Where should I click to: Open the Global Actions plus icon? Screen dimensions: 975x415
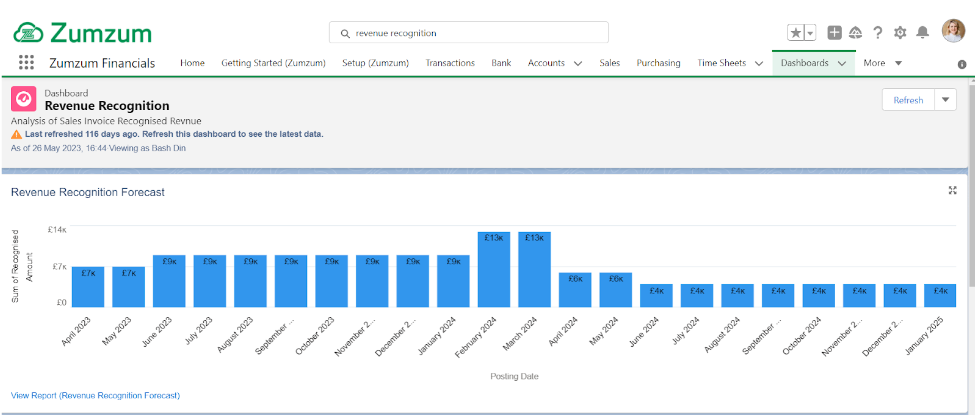(x=834, y=33)
